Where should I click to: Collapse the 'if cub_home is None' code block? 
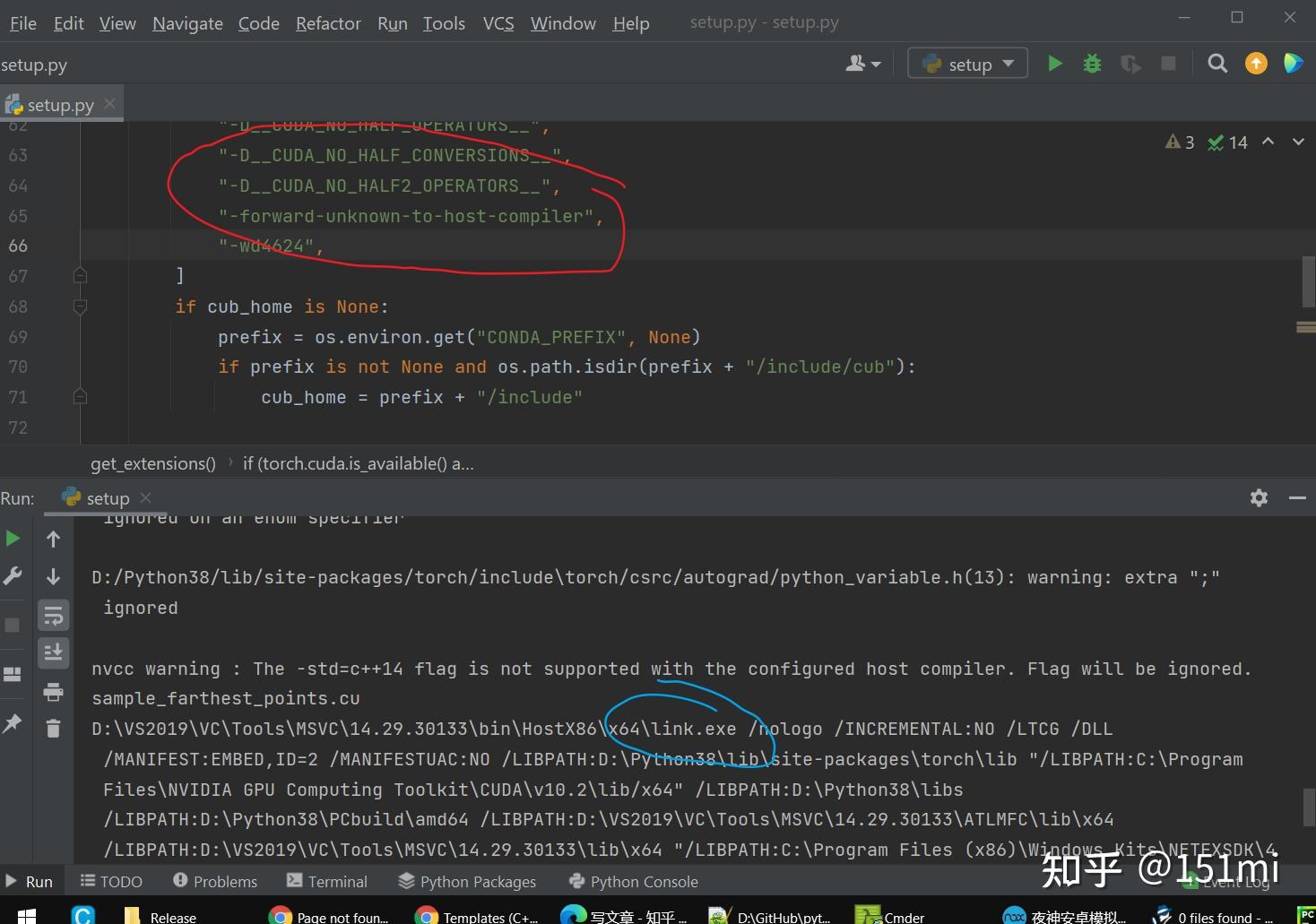(x=79, y=307)
